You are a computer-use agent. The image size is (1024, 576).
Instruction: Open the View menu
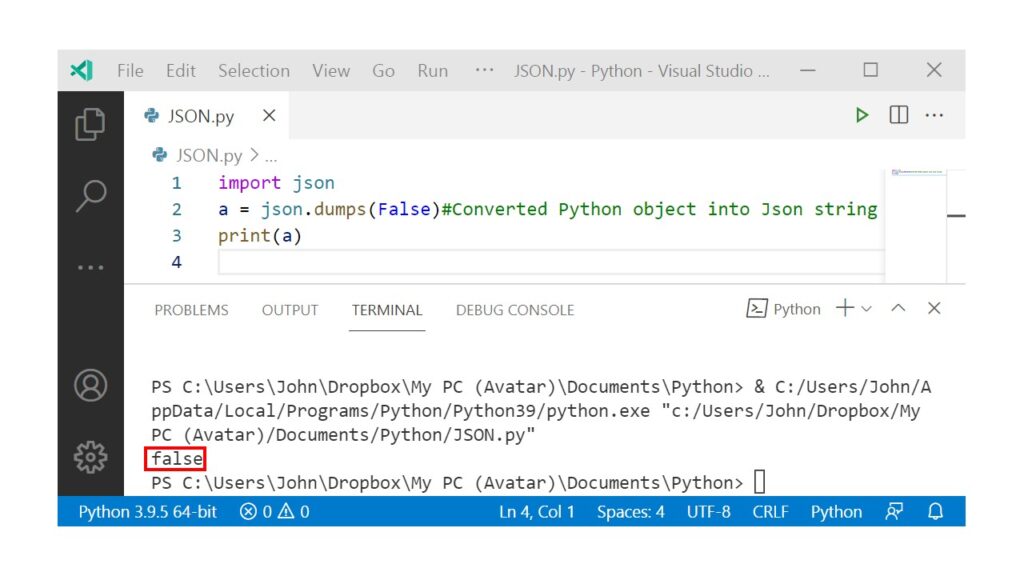[330, 71]
